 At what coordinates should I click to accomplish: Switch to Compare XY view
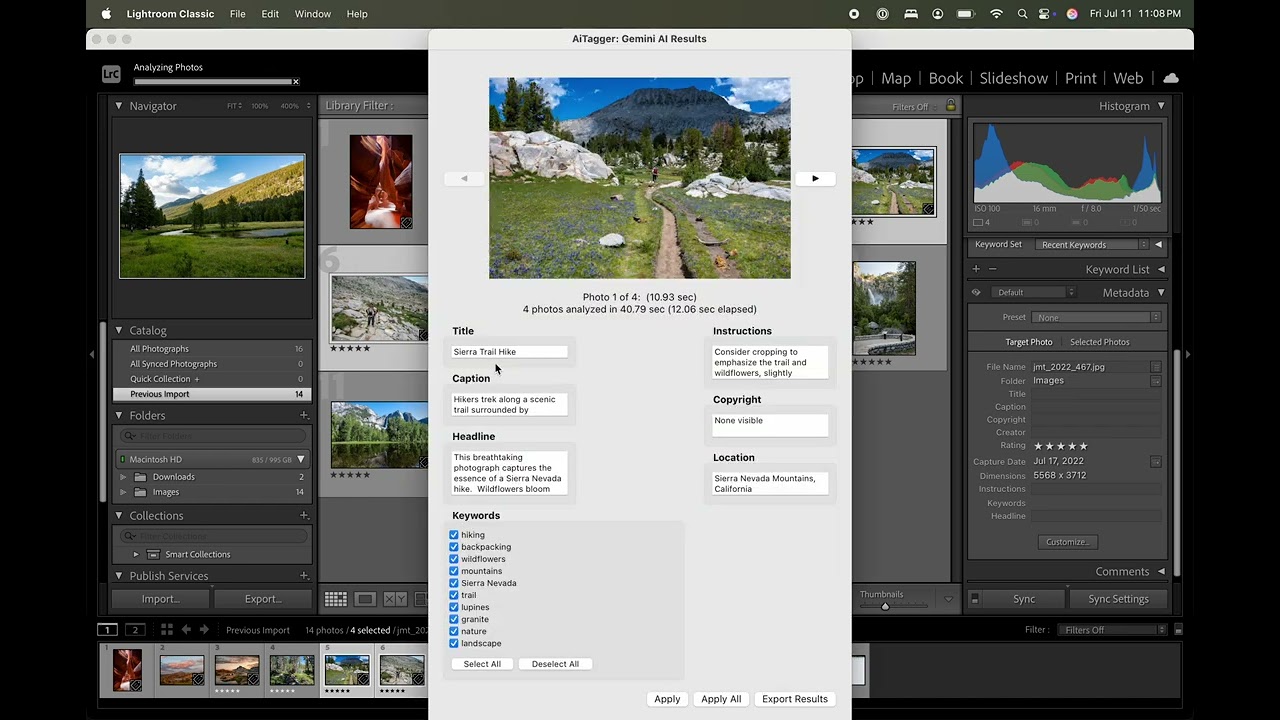click(395, 599)
